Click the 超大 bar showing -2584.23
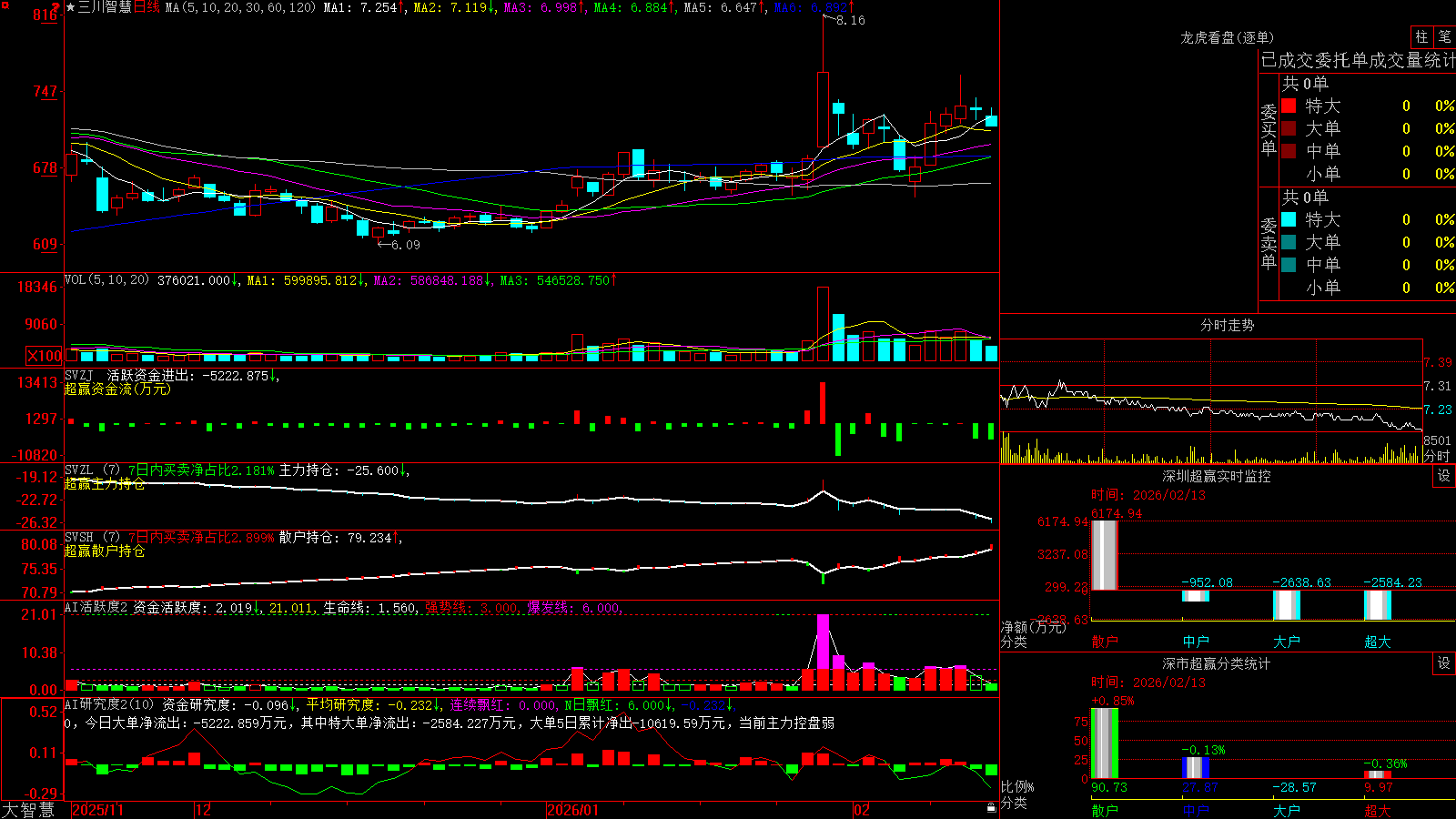Viewport: 1456px width, 819px height. coord(1378,605)
